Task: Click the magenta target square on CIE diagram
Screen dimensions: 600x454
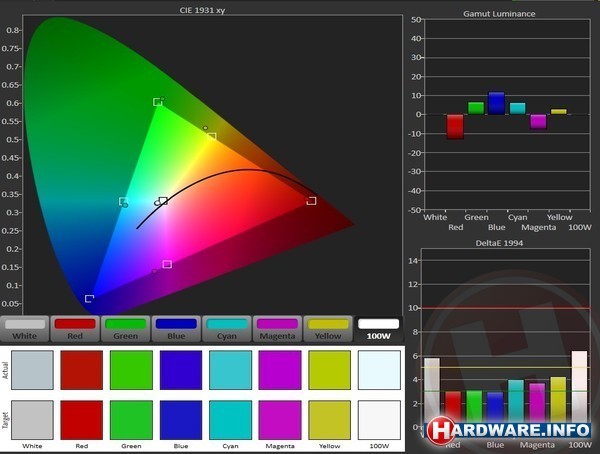Action: 167,264
